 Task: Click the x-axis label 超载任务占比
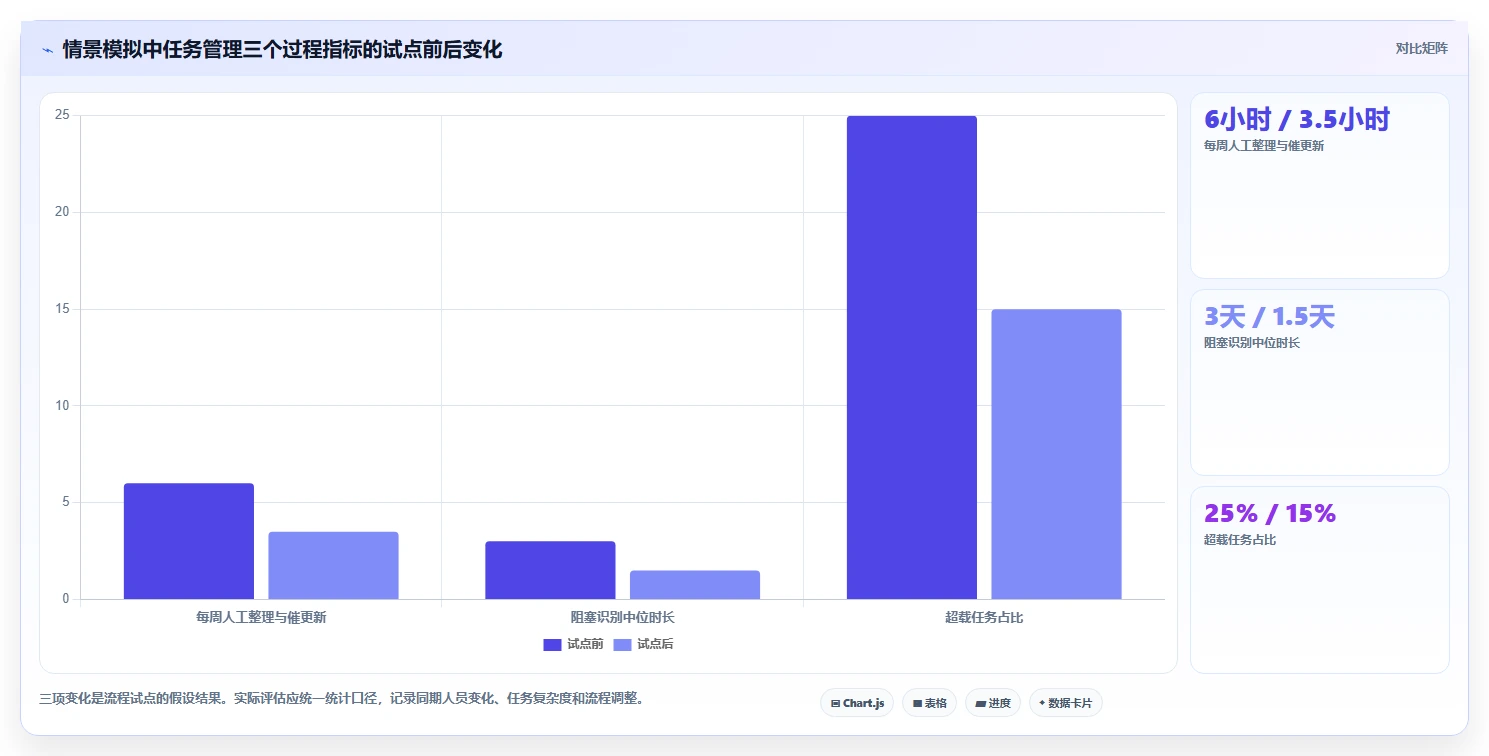point(984,618)
